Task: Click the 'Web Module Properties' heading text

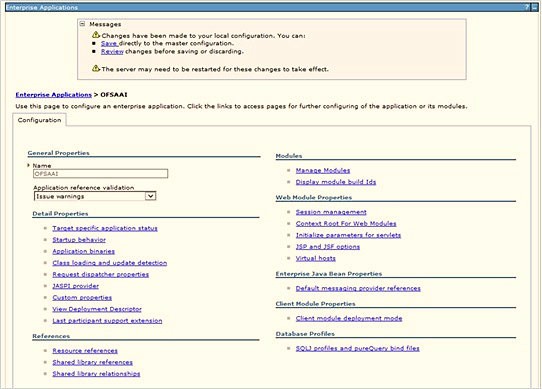Action: [x=314, y=197]
